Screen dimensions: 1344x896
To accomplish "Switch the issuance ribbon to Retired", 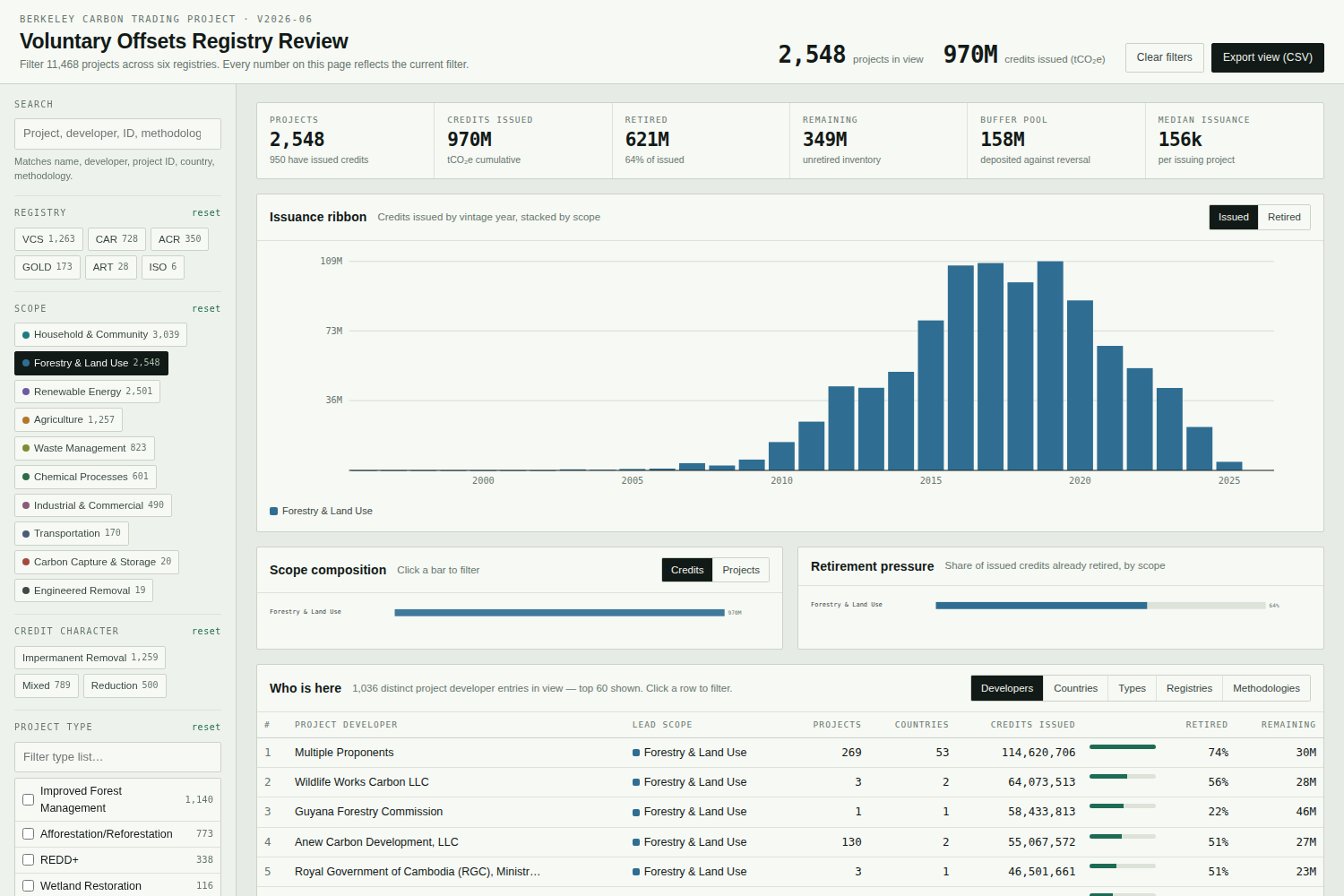I will (1284, 217).
